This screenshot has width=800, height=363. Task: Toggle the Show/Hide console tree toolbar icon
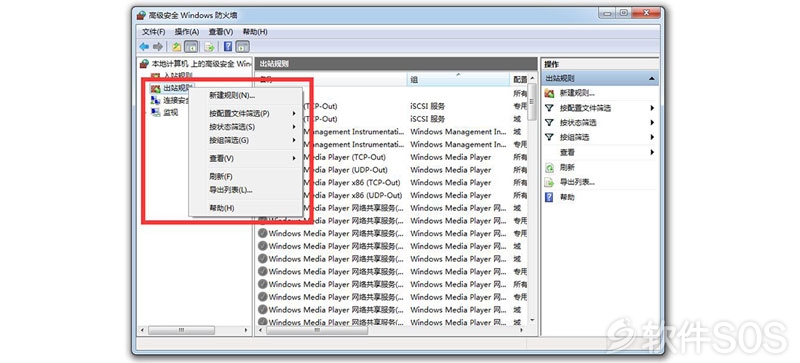(x=191, y=47)
